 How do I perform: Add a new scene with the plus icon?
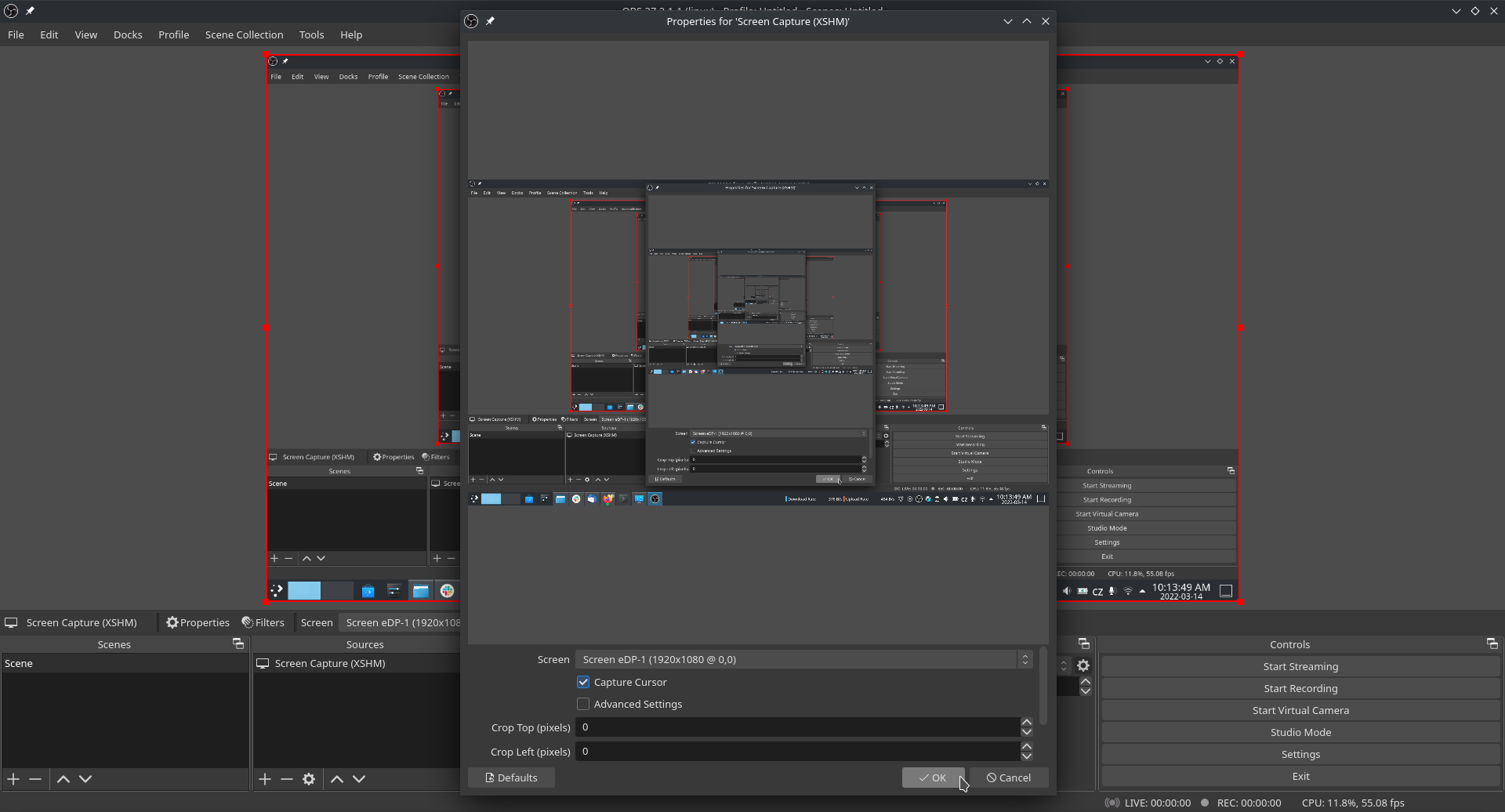[x=13, y=779]
